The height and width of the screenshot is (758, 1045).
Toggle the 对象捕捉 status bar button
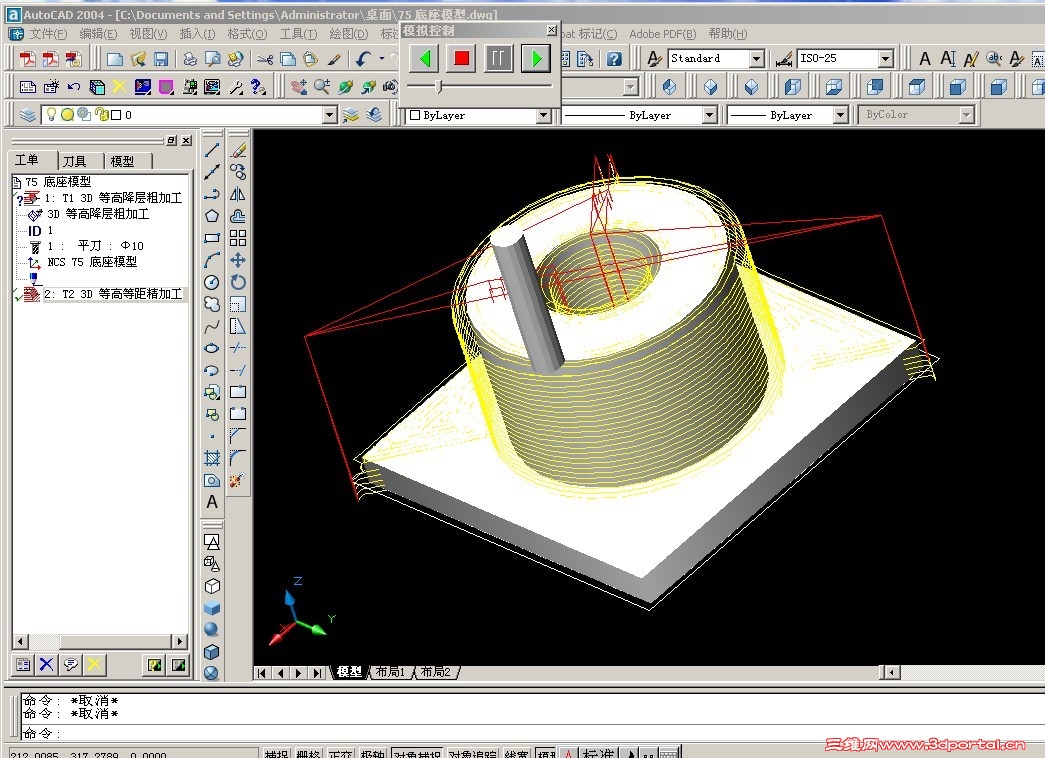[417, 754]
